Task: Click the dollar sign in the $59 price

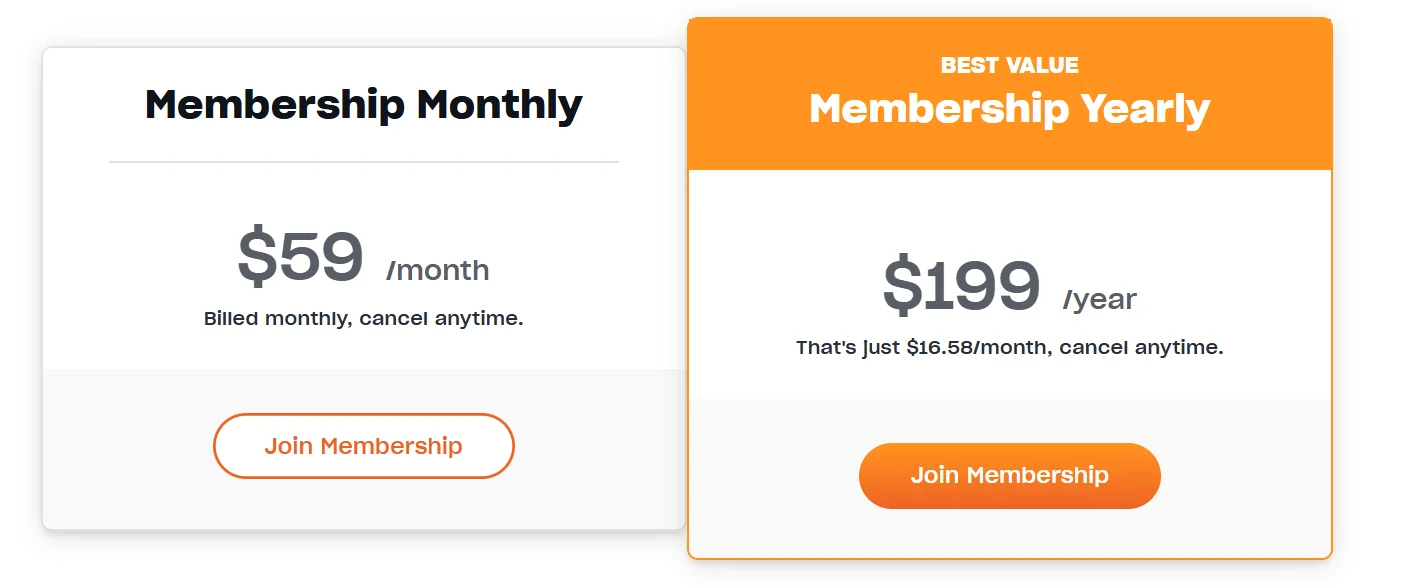Action: [256, 258]
